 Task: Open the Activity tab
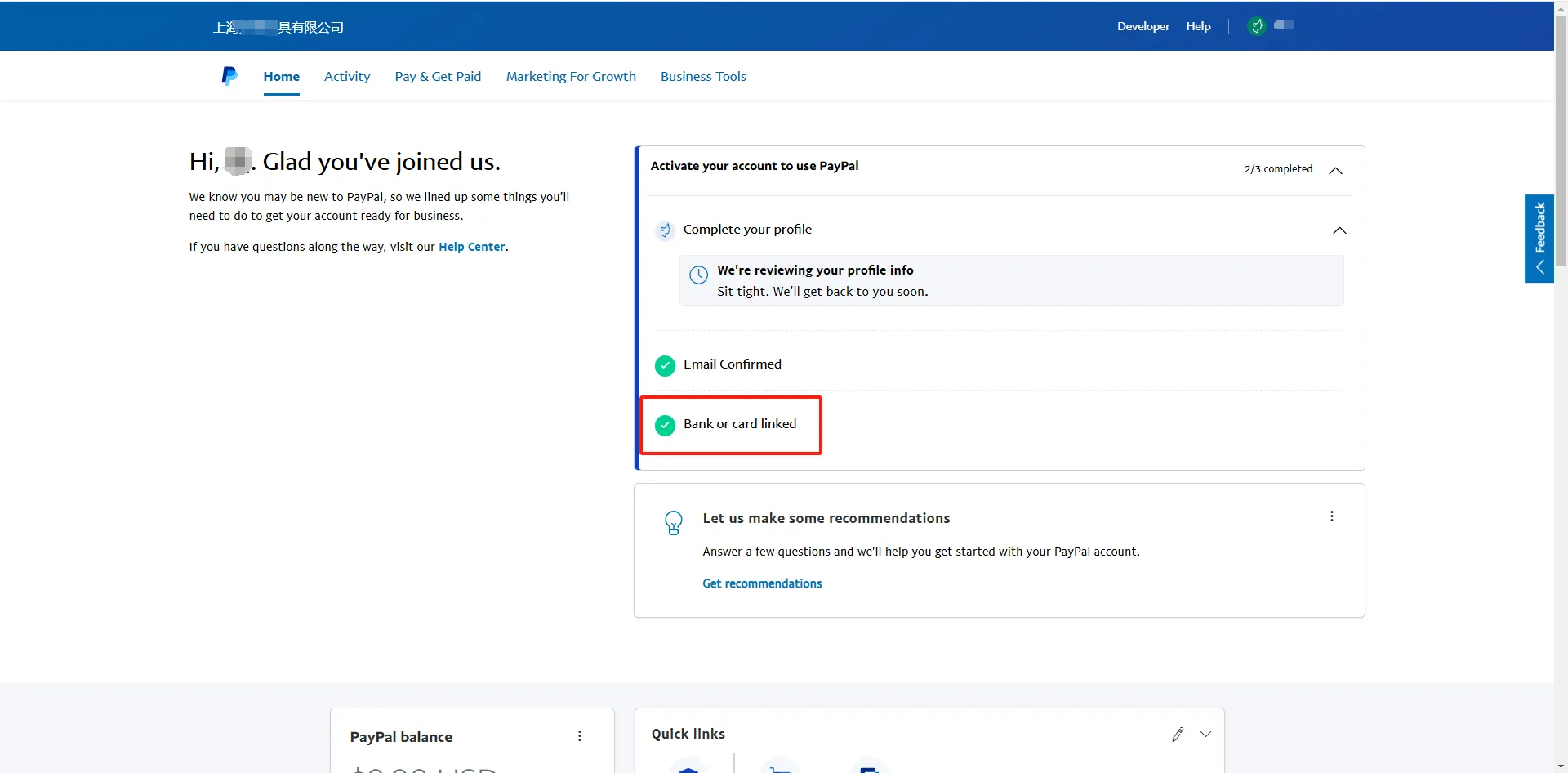pyautogui.click(x=347, y=77)
